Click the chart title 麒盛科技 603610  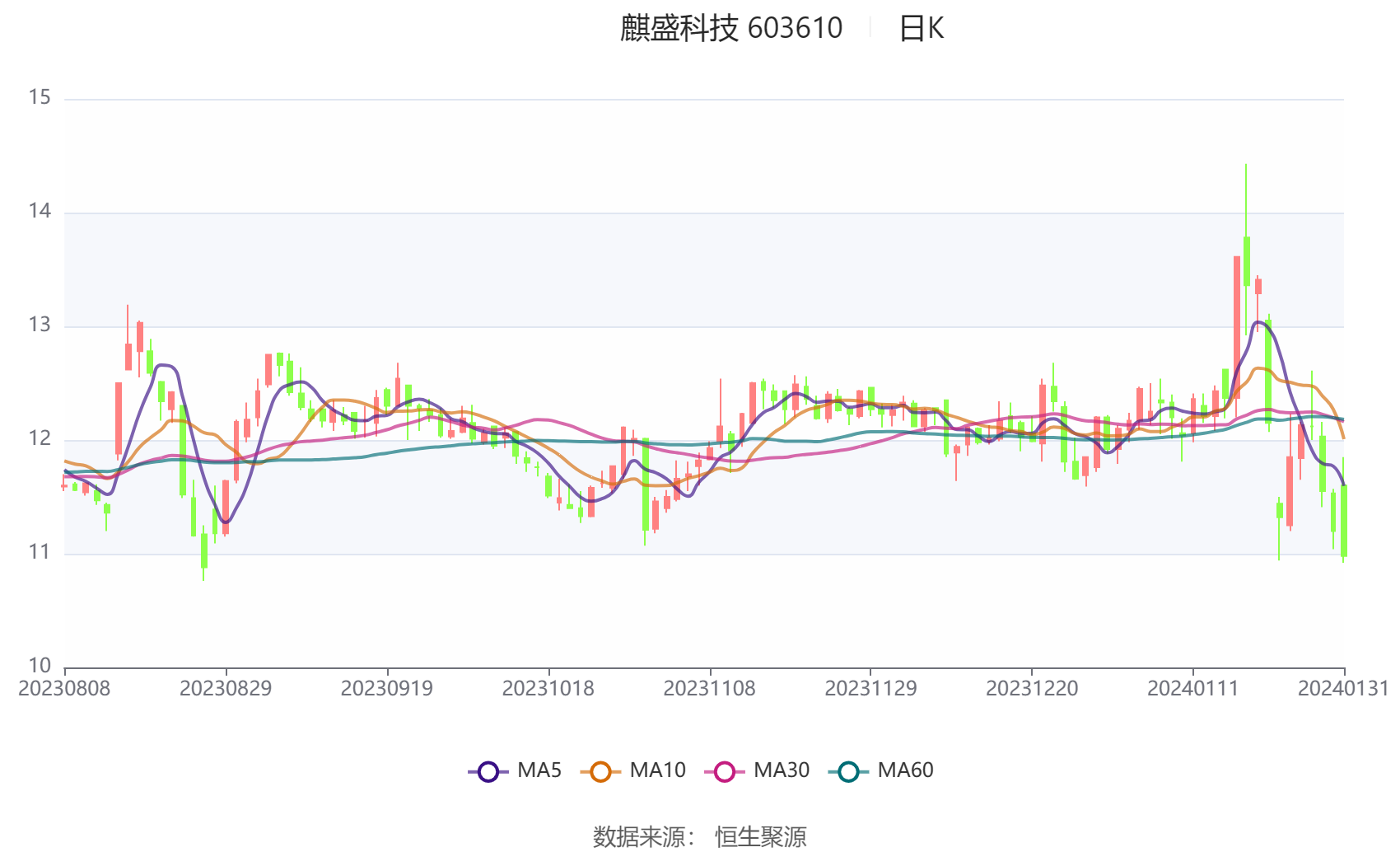pyautogui.click(x=730, y=29)
